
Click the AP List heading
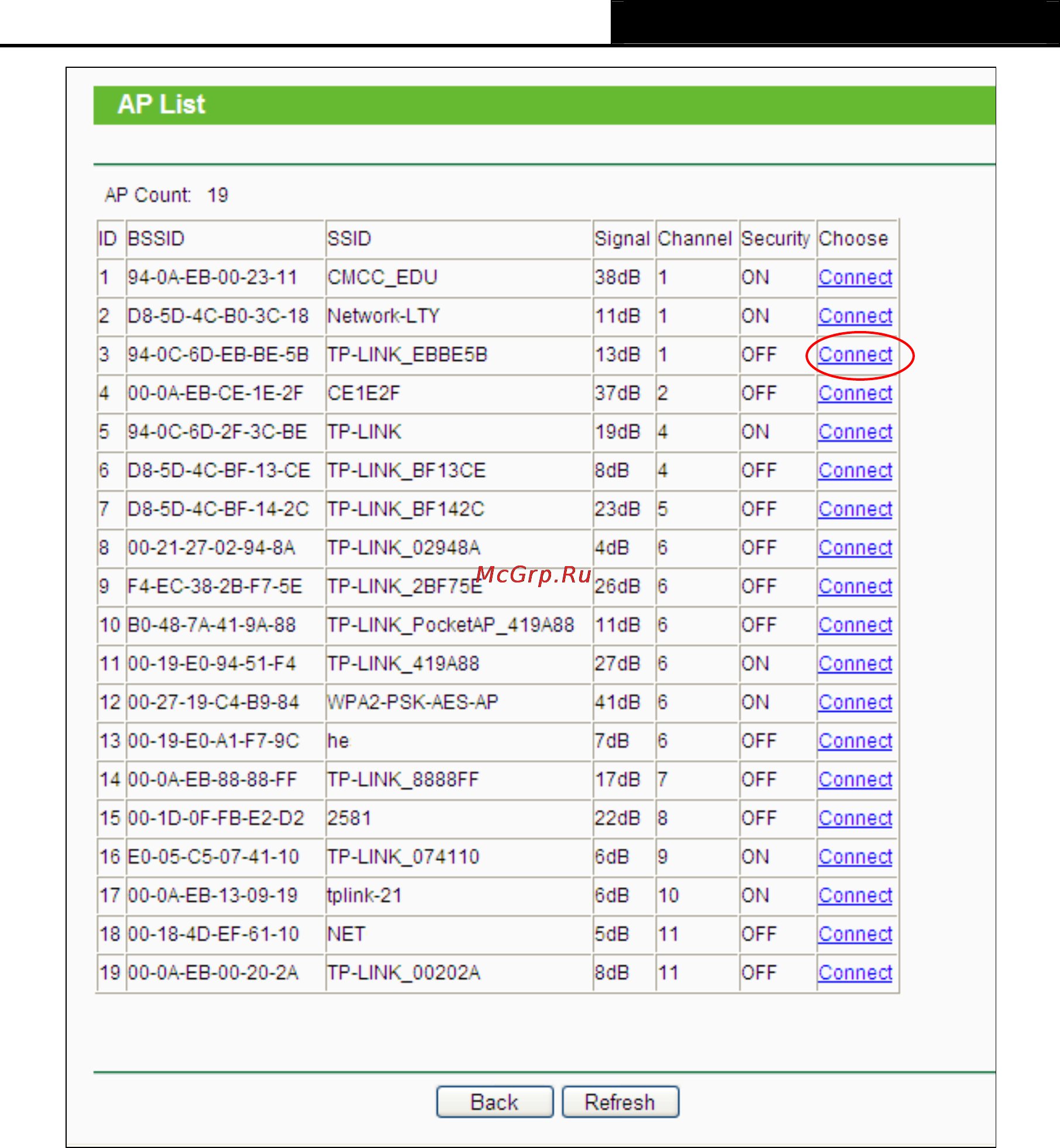click(x=161, y=105)
